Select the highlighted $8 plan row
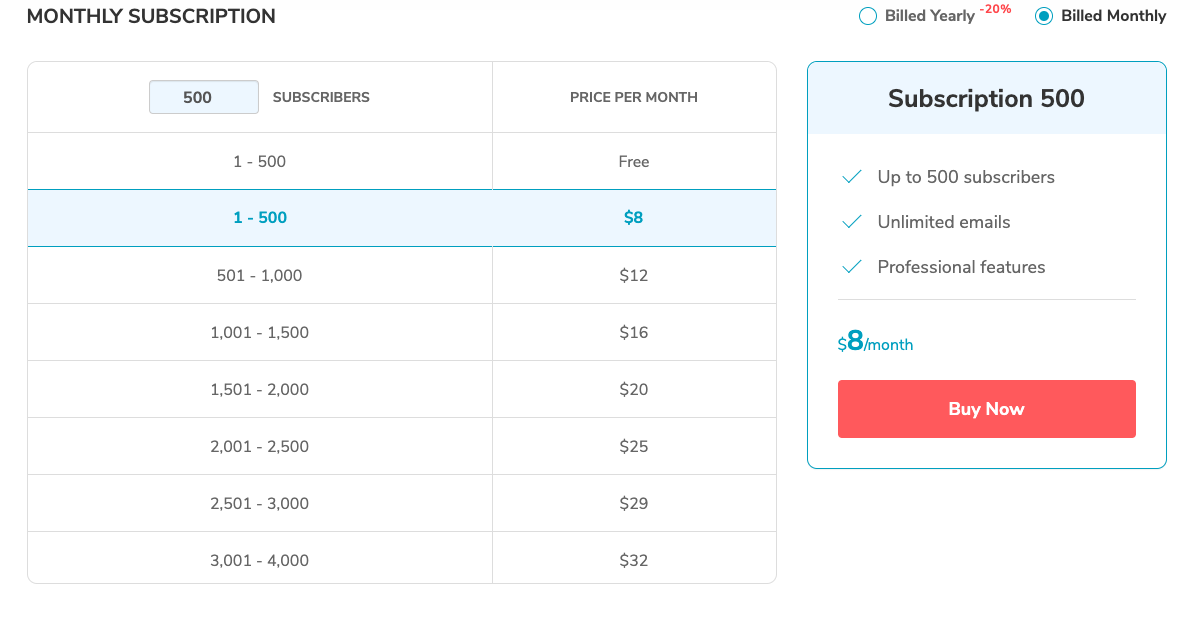 point(260,218)
